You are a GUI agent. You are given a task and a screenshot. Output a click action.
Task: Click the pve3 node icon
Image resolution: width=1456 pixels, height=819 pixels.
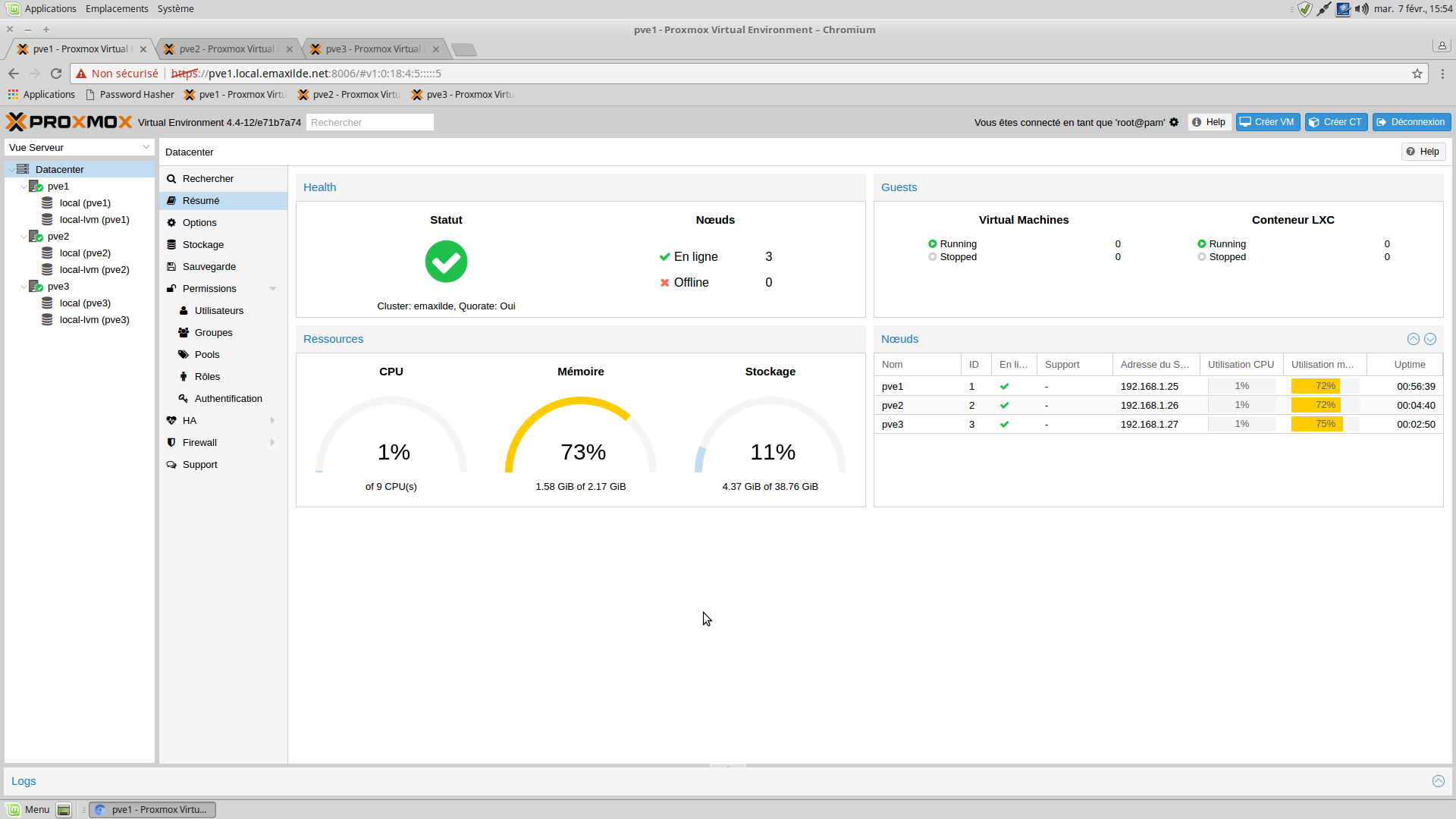coord(36,286)
